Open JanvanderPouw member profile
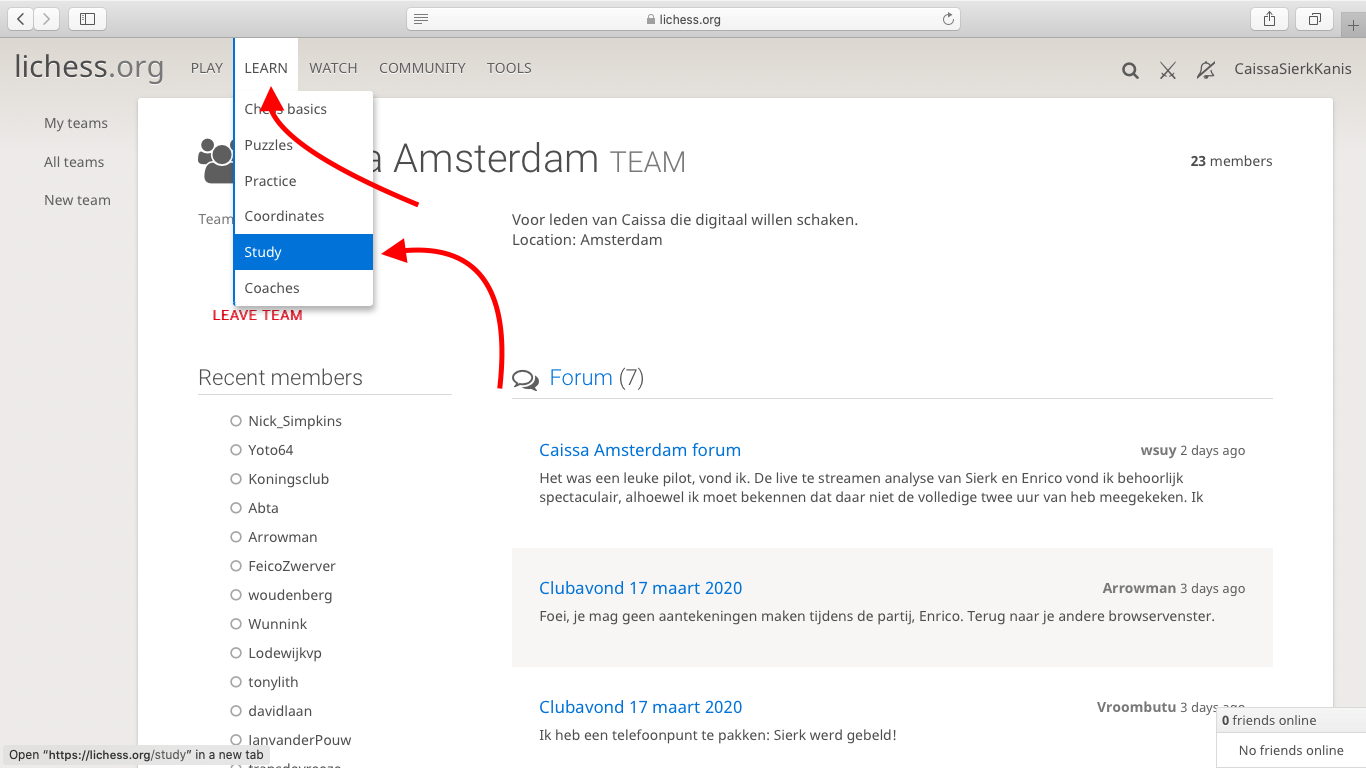 coord(300,740)
